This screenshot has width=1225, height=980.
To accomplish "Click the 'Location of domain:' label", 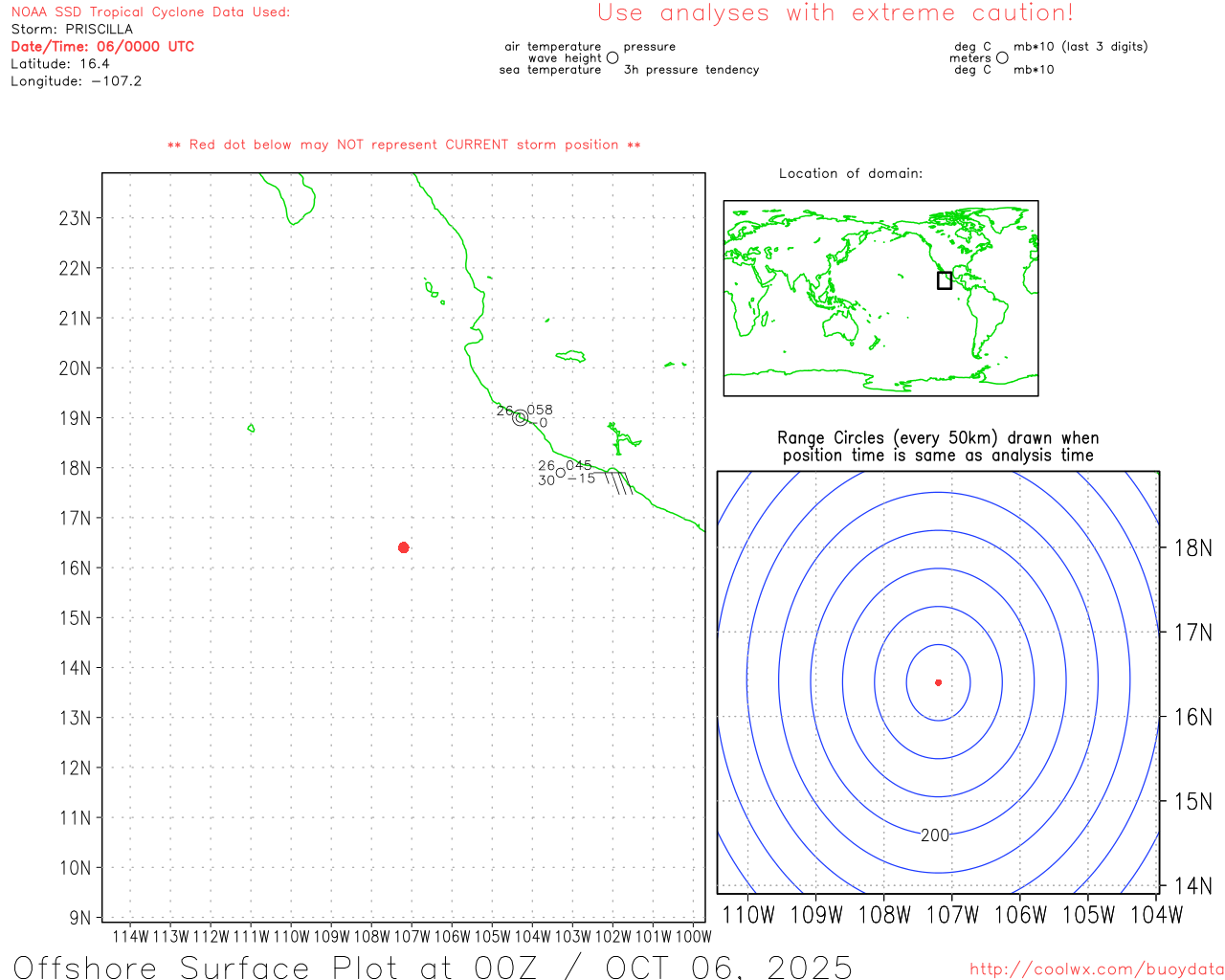I will (x=851, y=173).
